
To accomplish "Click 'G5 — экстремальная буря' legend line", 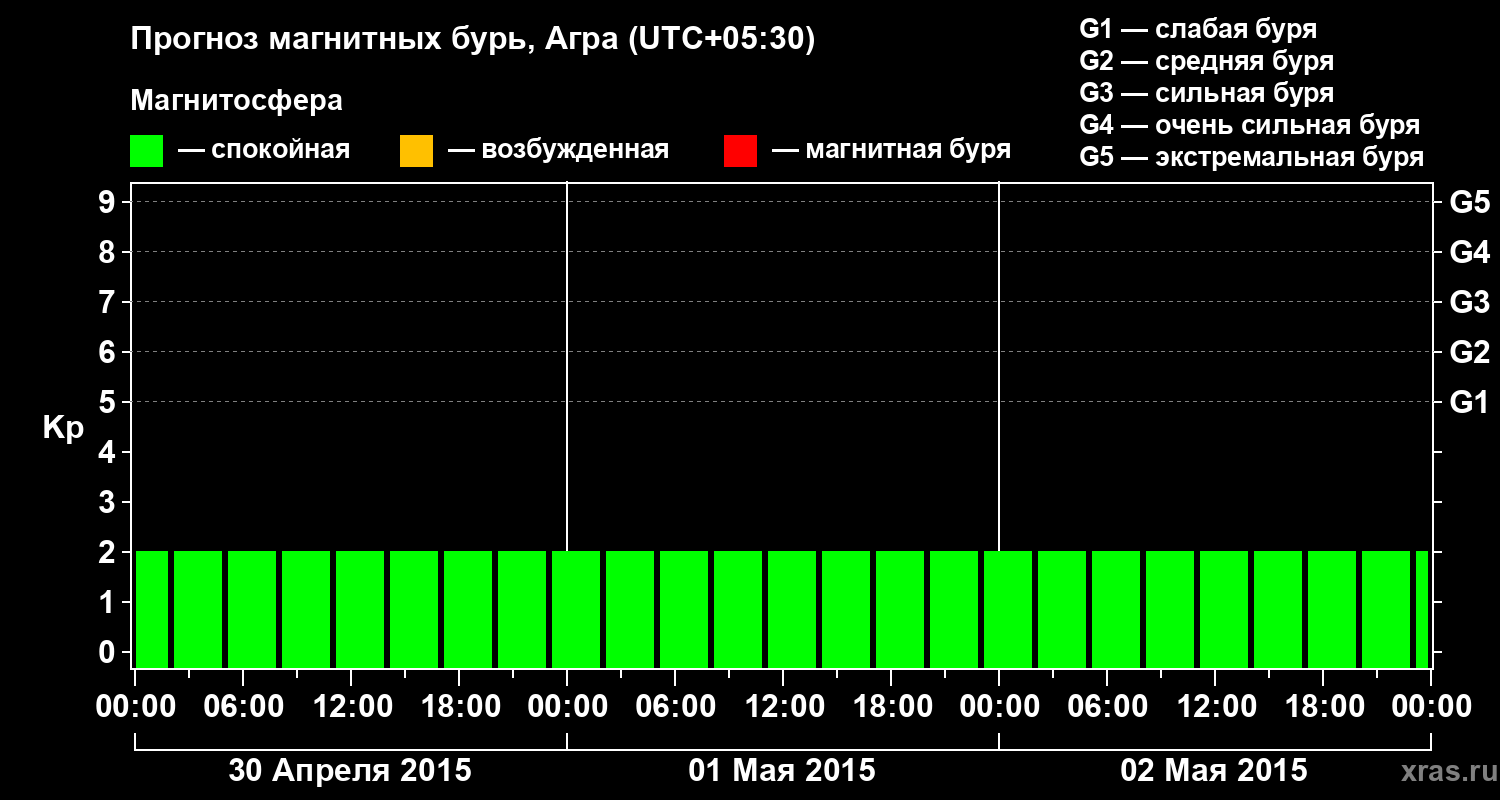I will coord(1251,157).
